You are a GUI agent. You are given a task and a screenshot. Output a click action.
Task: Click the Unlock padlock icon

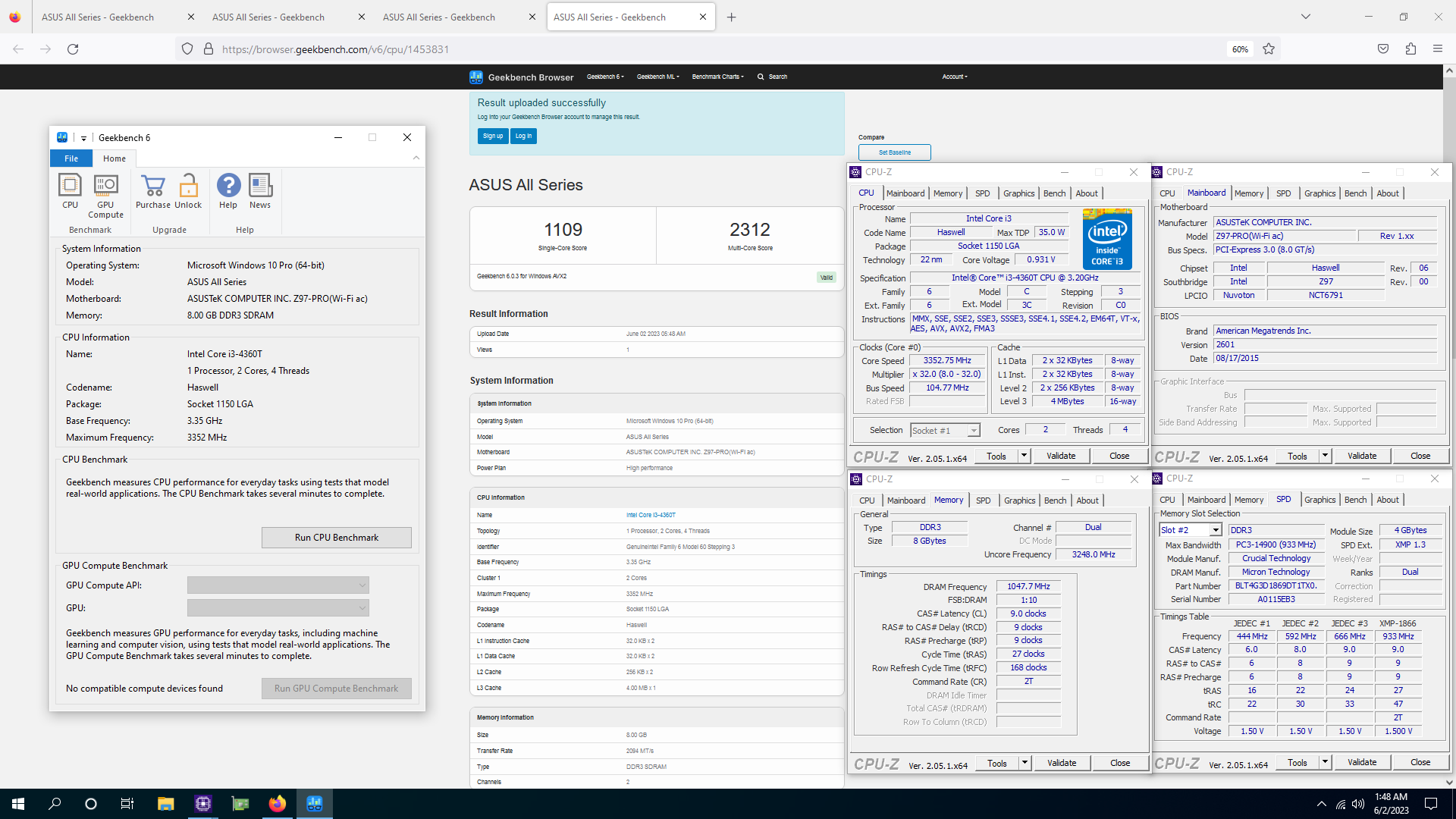point(188,191)
